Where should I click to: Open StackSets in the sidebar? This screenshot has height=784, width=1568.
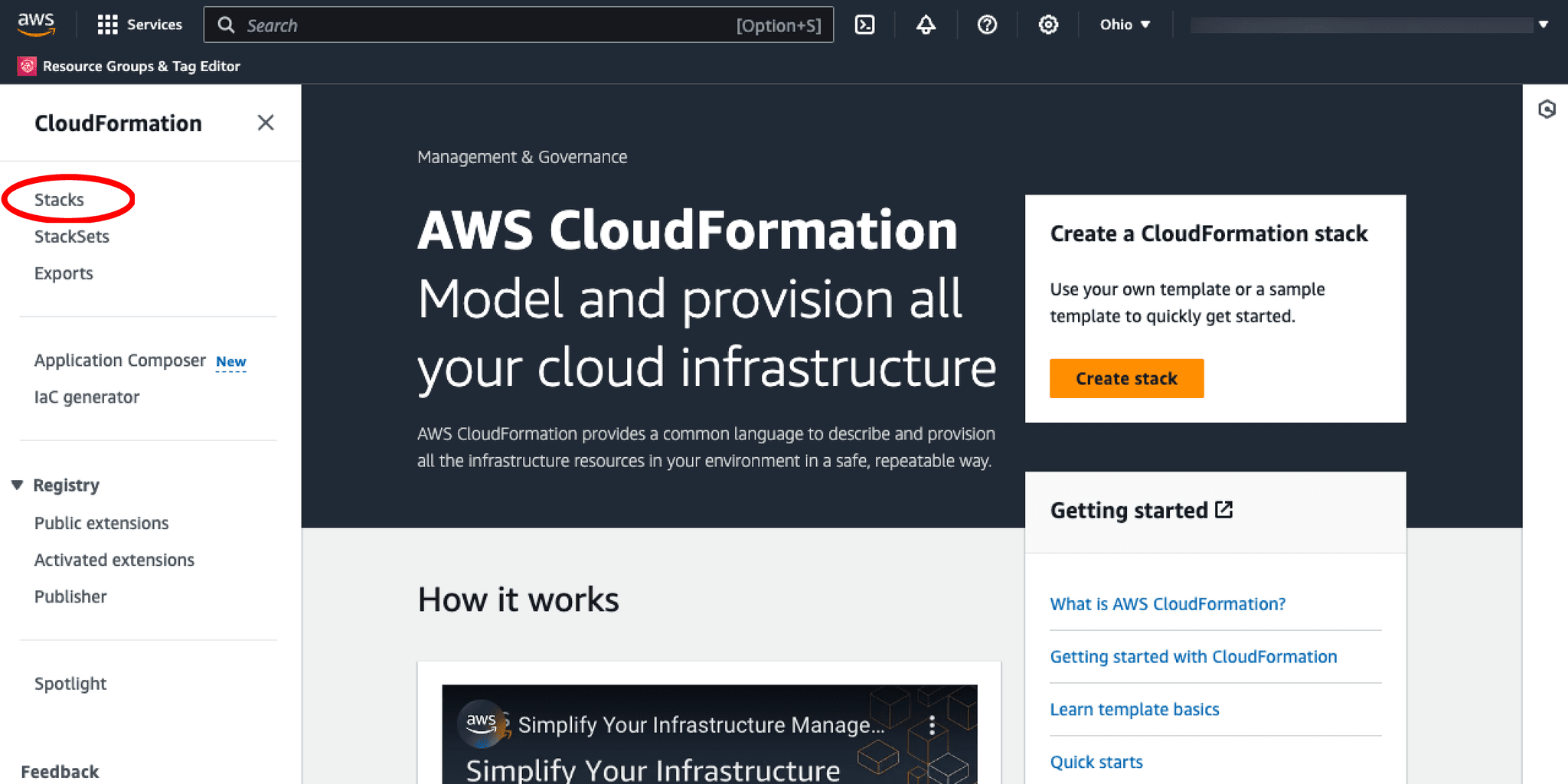(x=72, y=237)
